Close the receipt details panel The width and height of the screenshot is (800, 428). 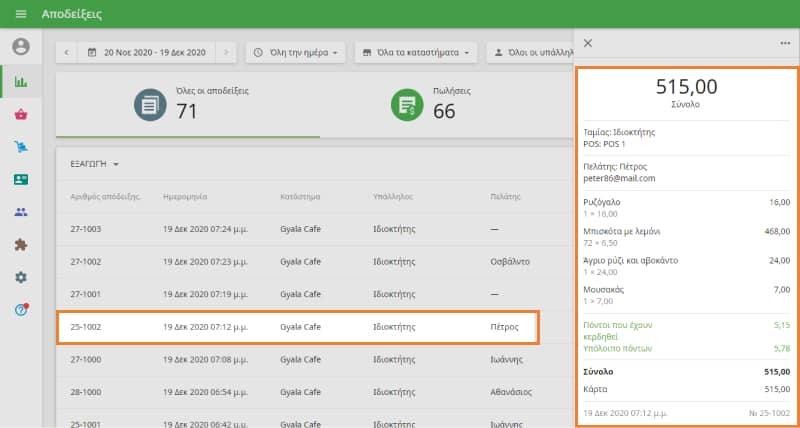click(588, 43)
